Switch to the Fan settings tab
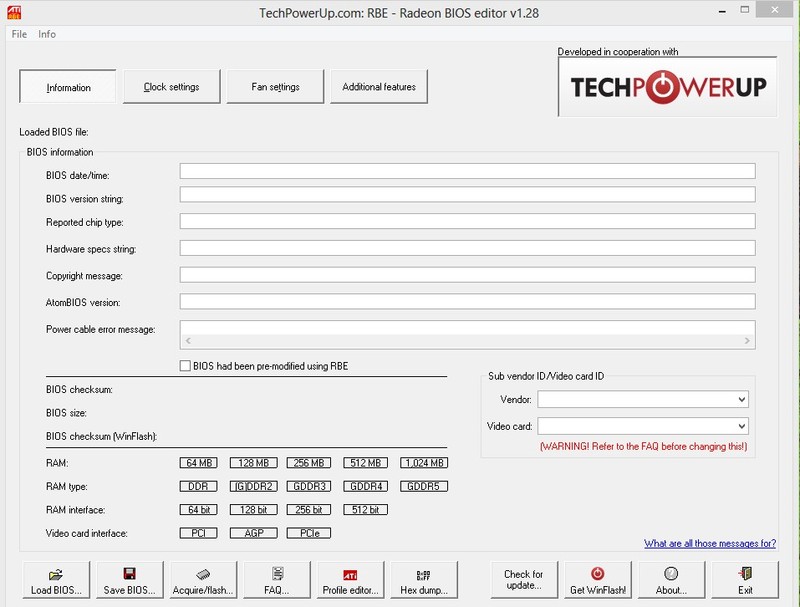The width and height of the screenshot is (800, 607). (275, 87)
